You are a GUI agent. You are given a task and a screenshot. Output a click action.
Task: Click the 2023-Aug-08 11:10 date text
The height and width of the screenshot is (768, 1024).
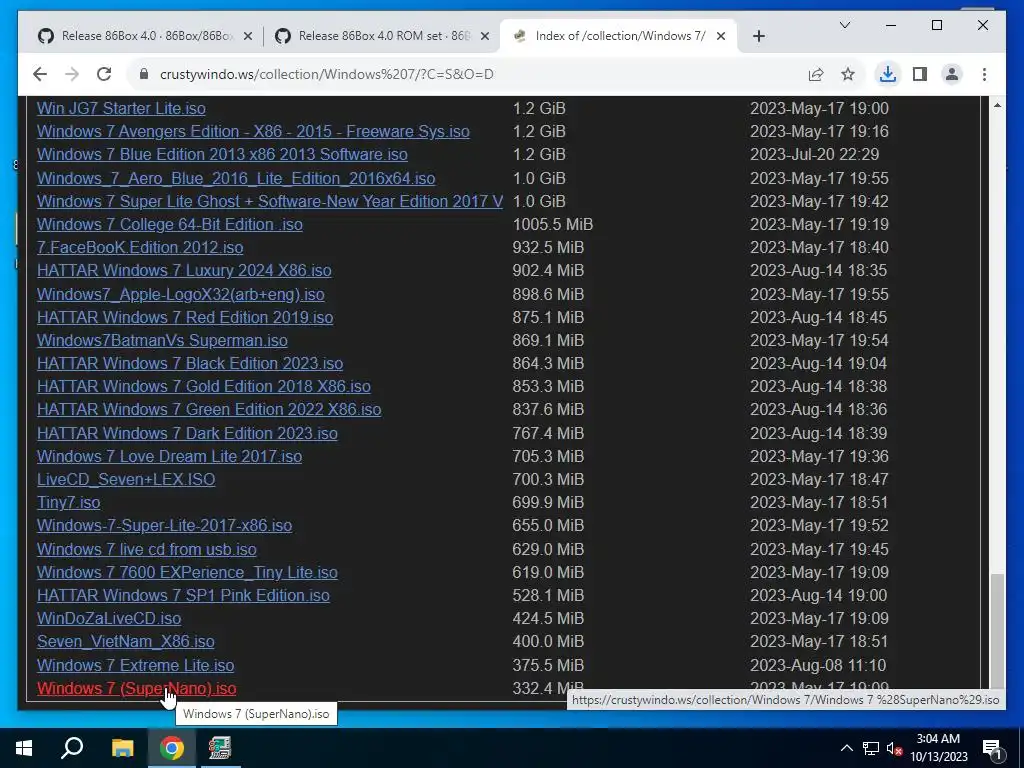(x=818, y=665)
